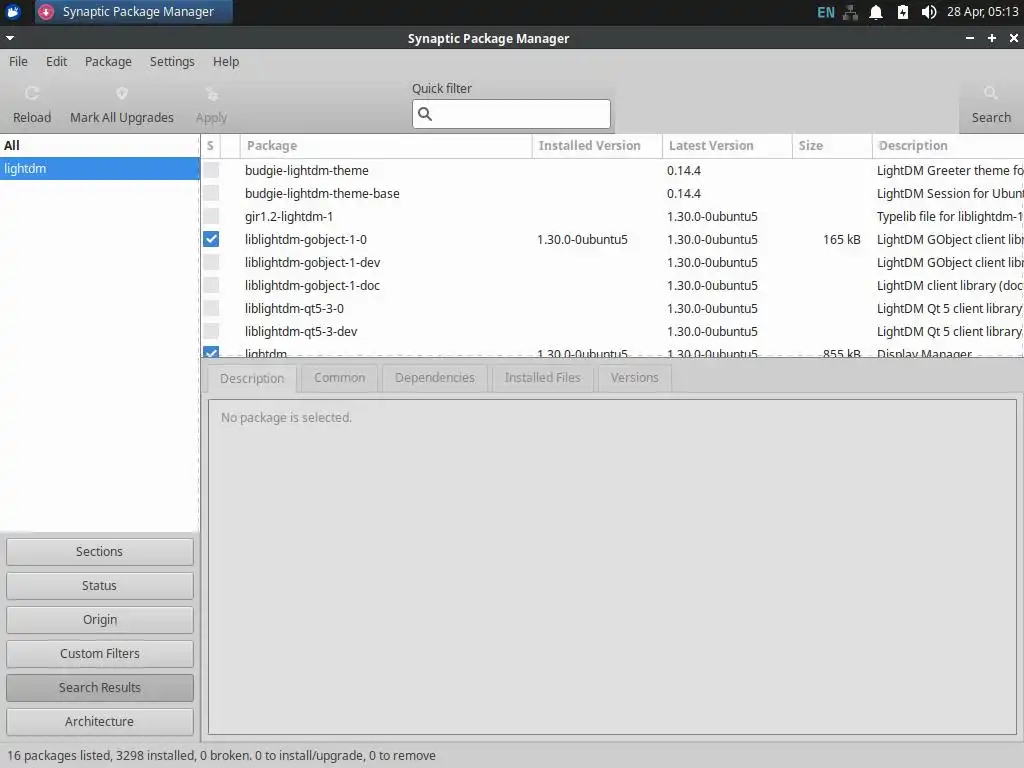Click the Search Results button
This screenshot has height=768, width=1024.
tap(100, 688)
